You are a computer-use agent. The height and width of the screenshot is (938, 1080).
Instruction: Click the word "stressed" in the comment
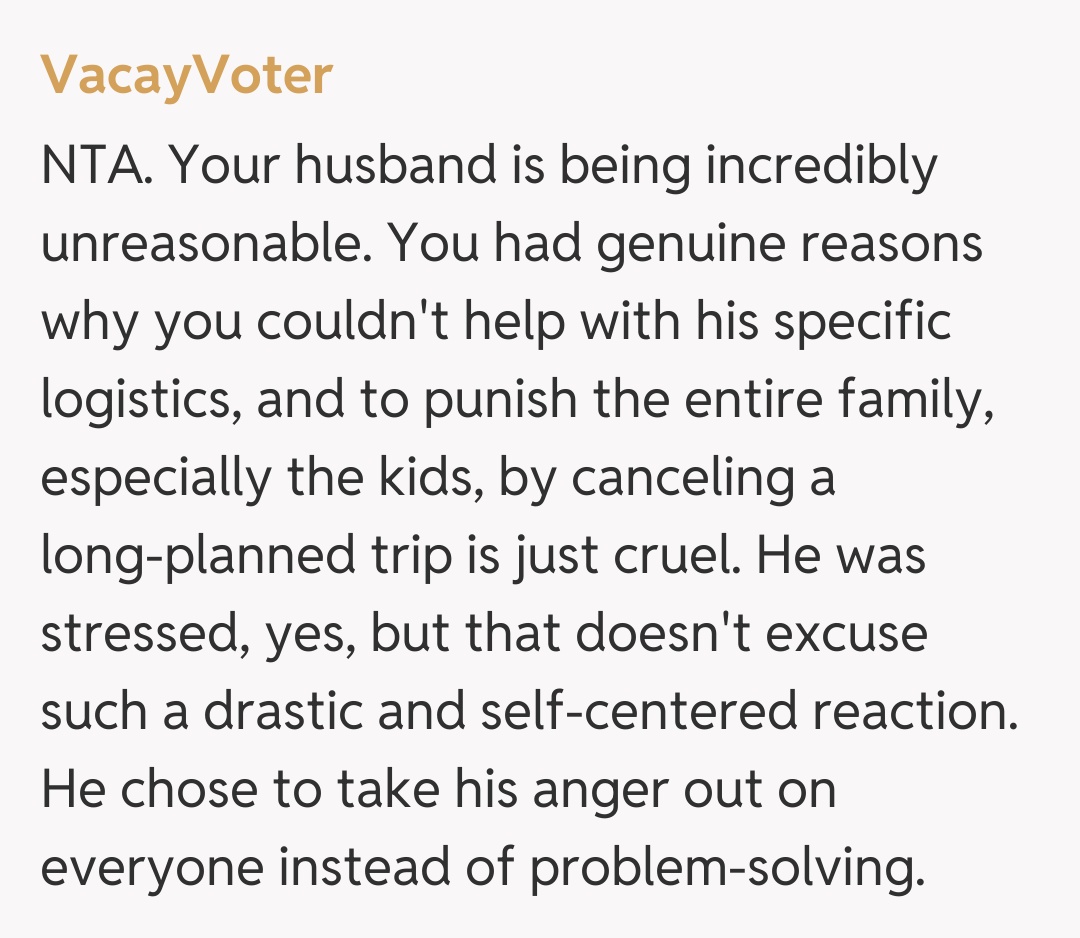(133, 634)
